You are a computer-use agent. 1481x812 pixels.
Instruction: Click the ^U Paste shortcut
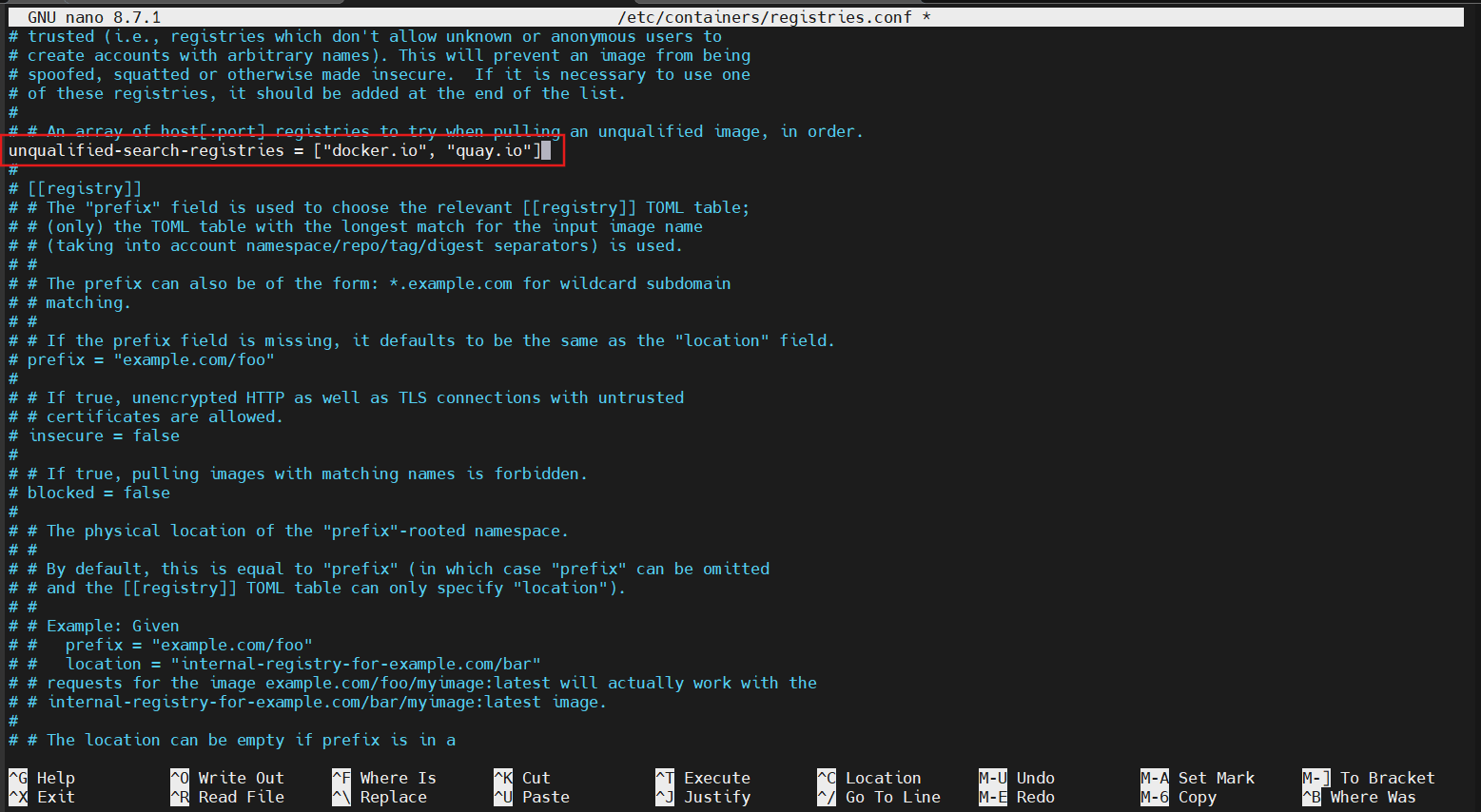(x=532, y=797)
